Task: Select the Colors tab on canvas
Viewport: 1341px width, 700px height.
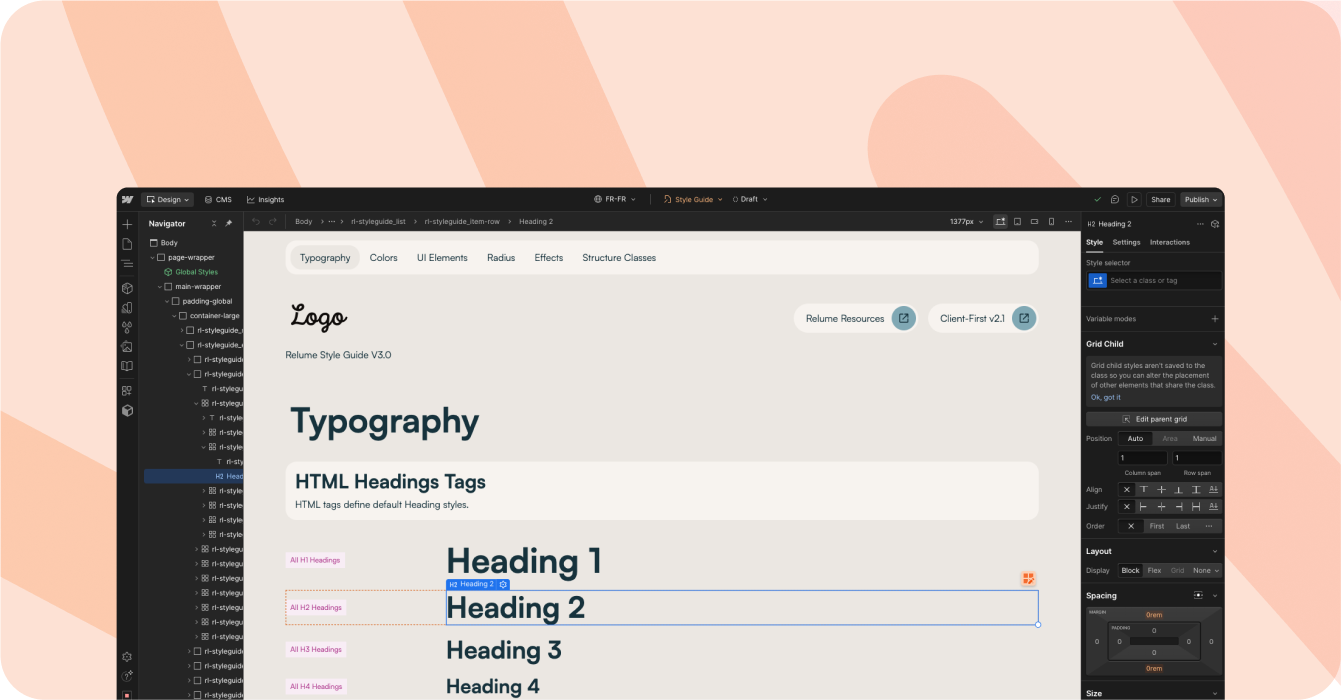Action: [x=383, y=258]
